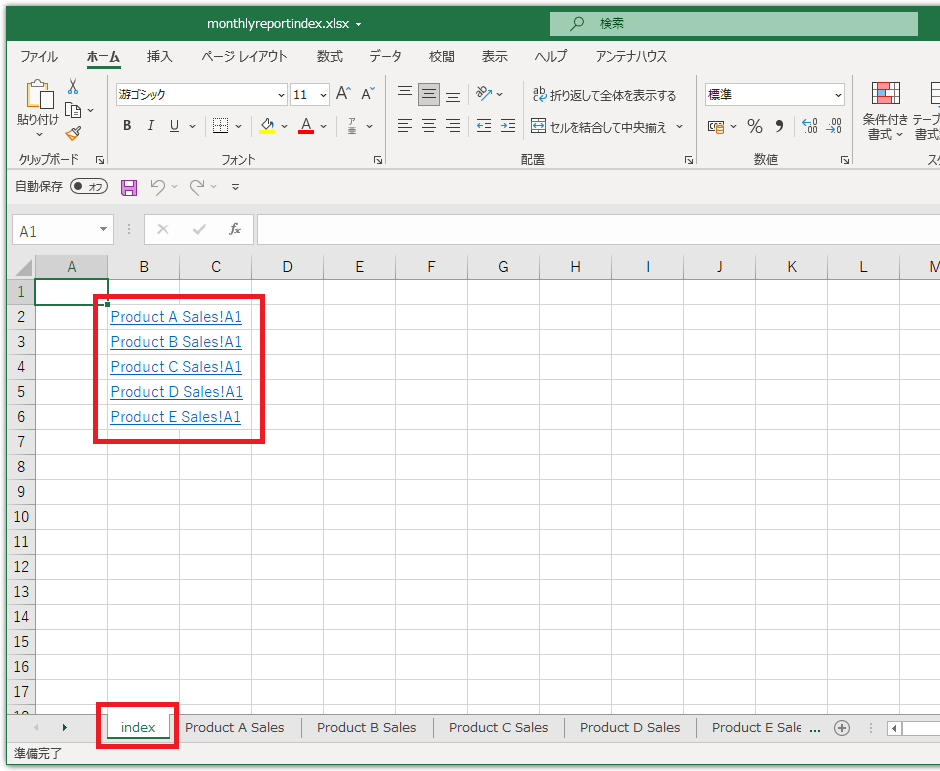
Task: Apply bold formatting
Action: pyautogui.click(x=126, y=125)
